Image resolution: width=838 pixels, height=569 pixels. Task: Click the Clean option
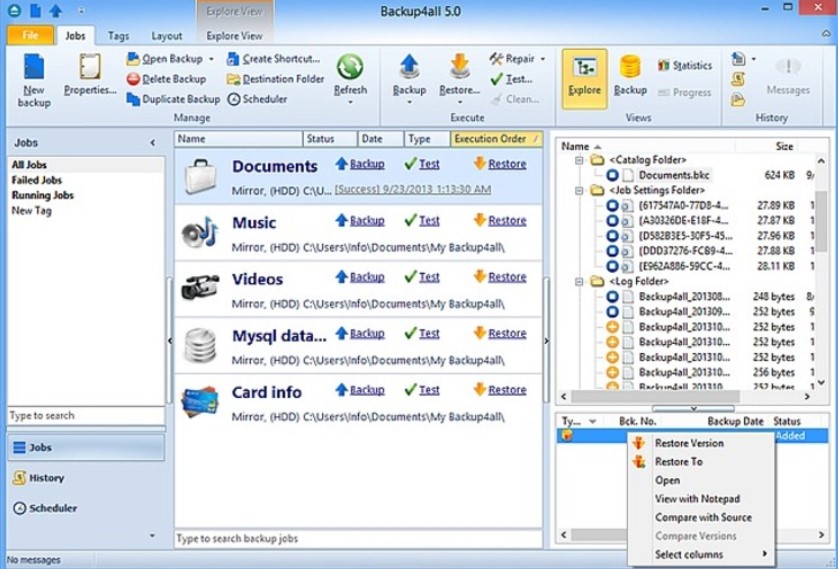pos(515,99)
